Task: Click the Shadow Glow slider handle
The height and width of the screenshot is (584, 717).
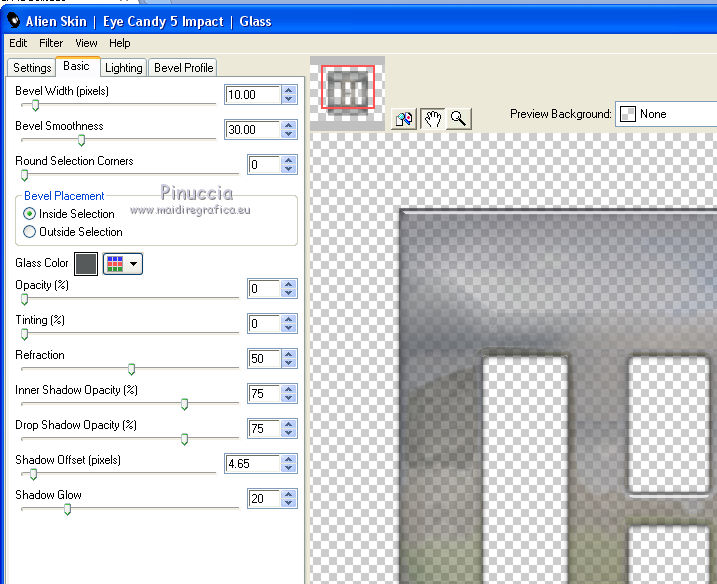Action: click(67, 509)
